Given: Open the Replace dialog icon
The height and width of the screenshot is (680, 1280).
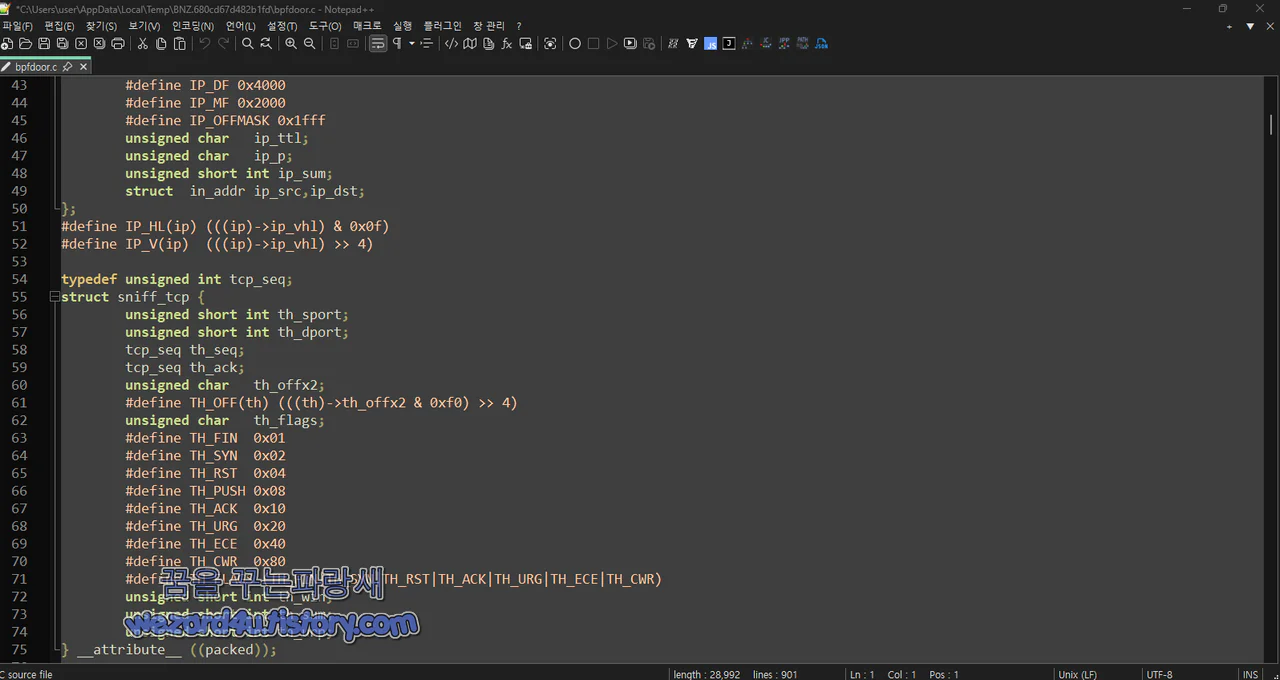Looking at the screenshot, I should pyautogui.click(x=266, y=44).
